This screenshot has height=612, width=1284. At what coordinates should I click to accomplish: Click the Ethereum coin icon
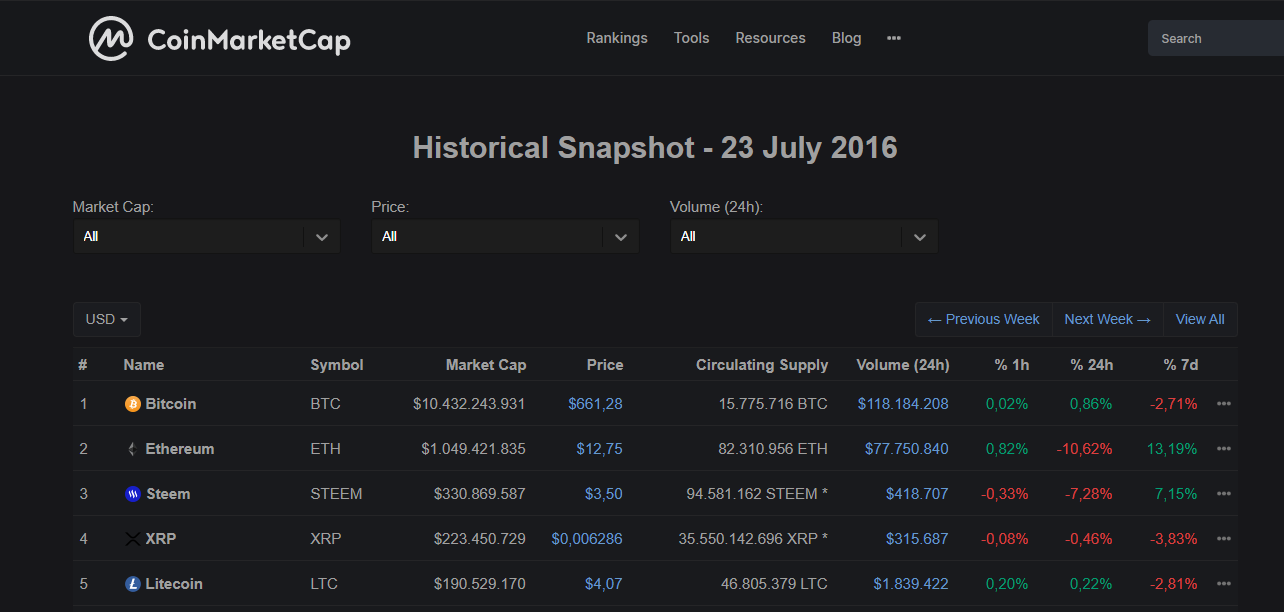133,449
